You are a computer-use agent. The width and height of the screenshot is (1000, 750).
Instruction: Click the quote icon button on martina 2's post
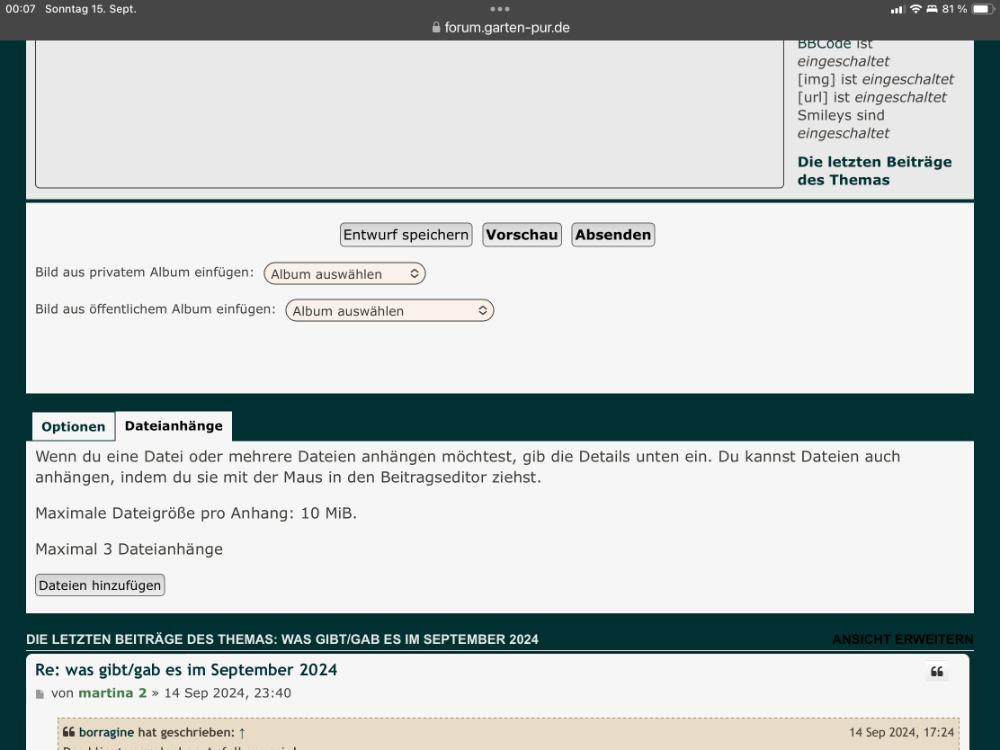937,672
